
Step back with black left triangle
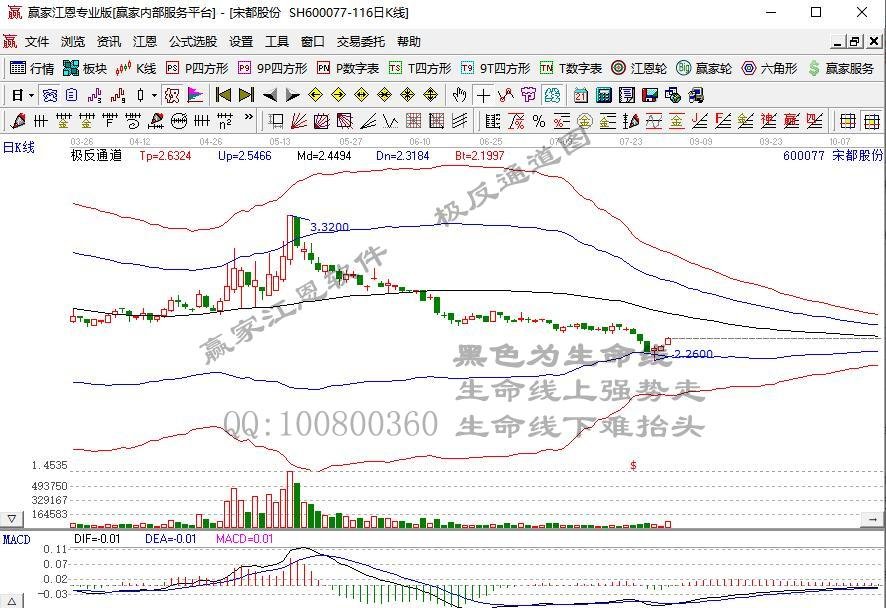click(x=270, y=95)
